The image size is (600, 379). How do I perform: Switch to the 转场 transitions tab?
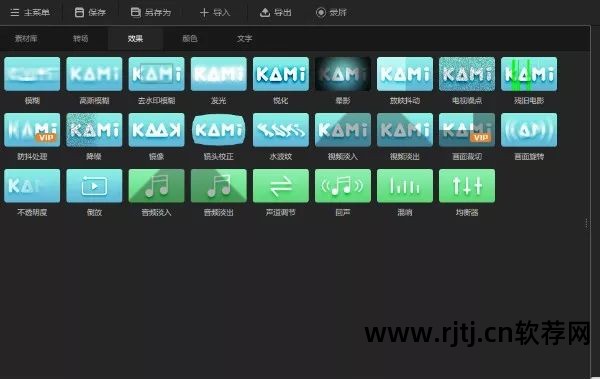(80, 38)
